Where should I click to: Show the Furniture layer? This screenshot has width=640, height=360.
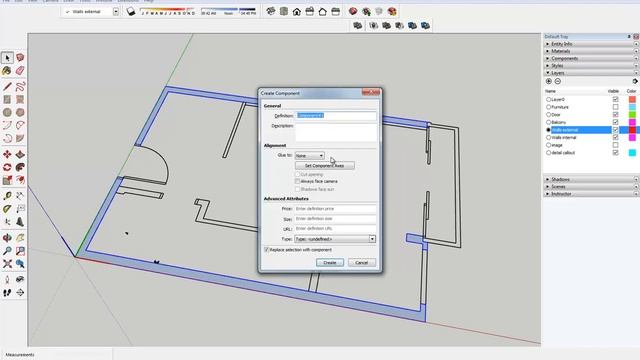[x=615, y=107]
